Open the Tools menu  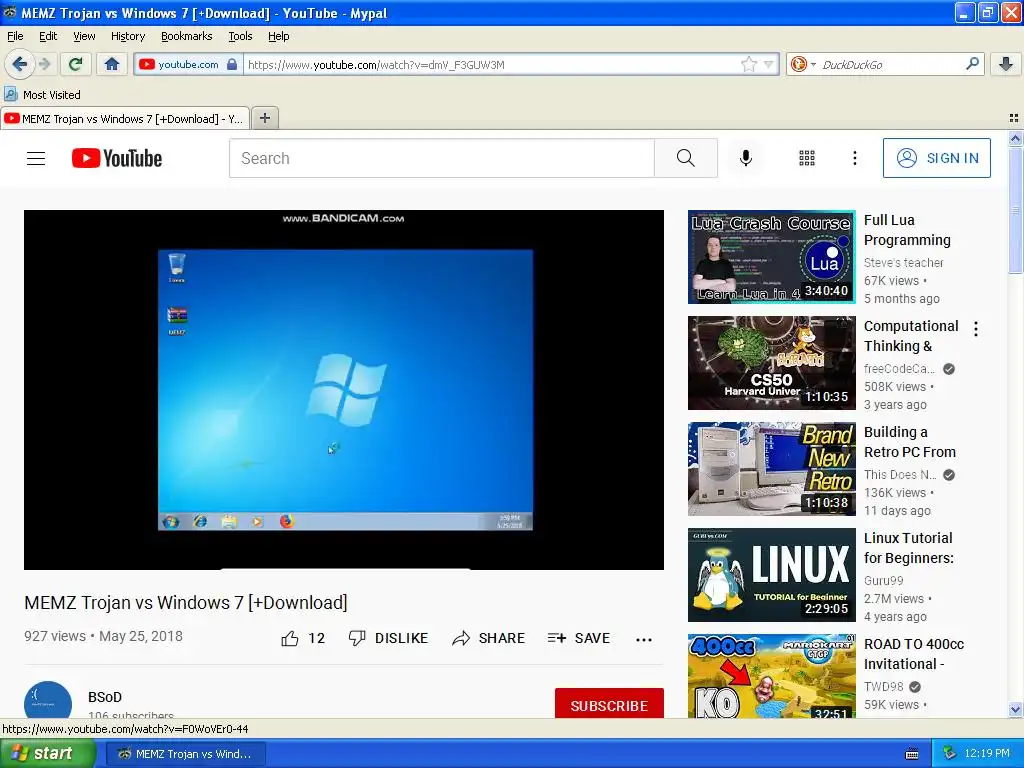pyautogui.click(x=240, y=36)
